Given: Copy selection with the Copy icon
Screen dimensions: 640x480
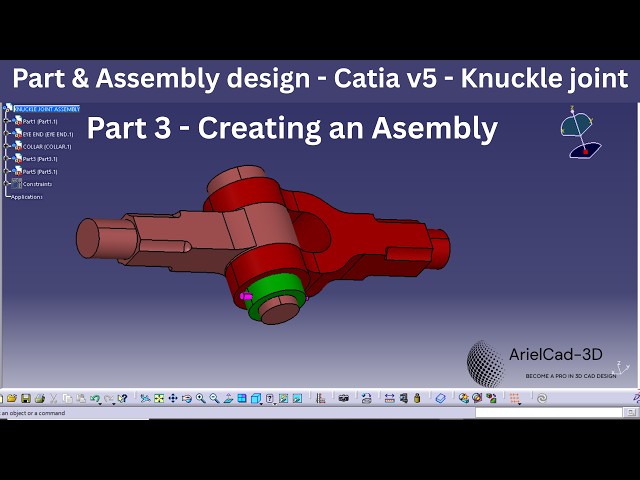Looking at the screenshot, I should point(67,398).
